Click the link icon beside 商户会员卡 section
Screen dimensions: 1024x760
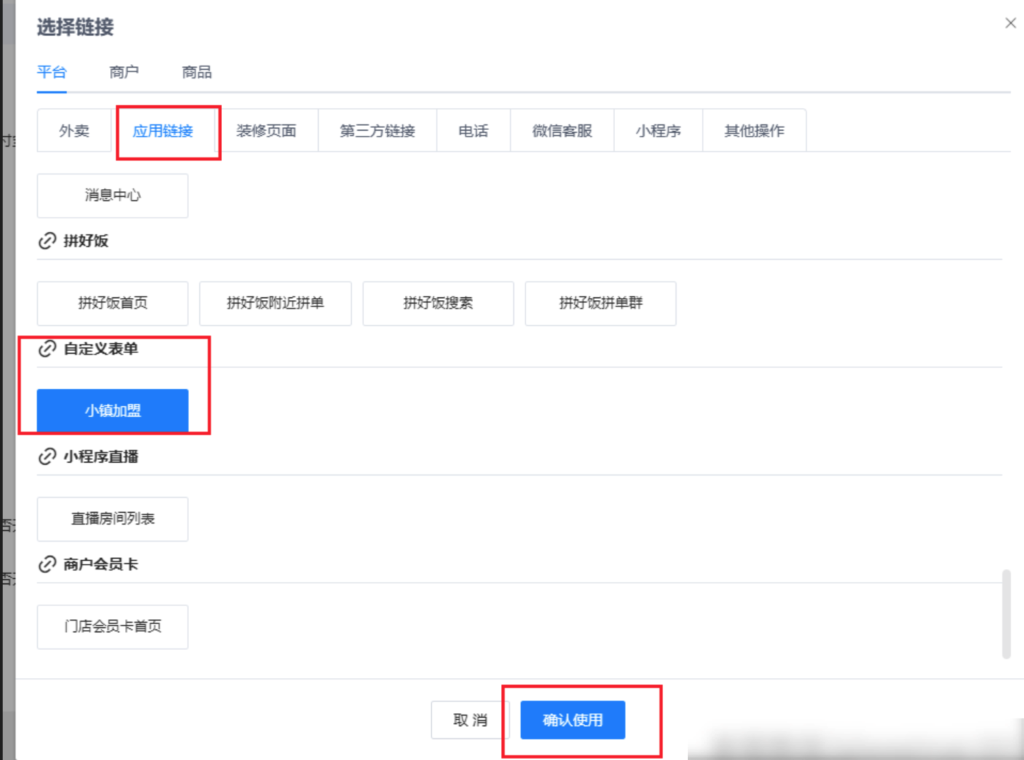click(x=48, y=564)
